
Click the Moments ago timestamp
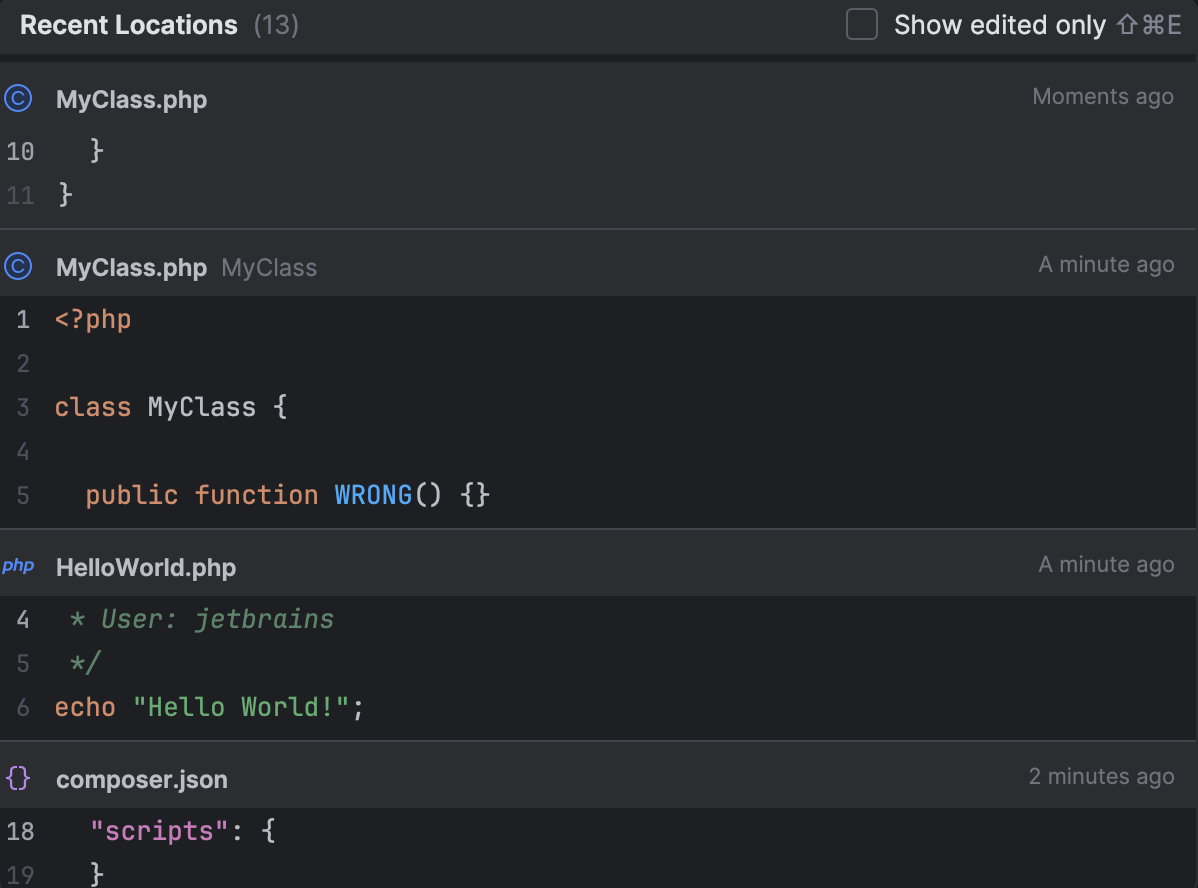[1102, 96]
